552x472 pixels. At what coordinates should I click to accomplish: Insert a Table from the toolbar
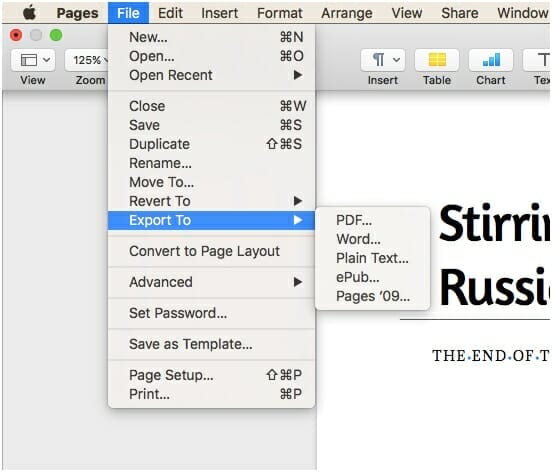437,60
